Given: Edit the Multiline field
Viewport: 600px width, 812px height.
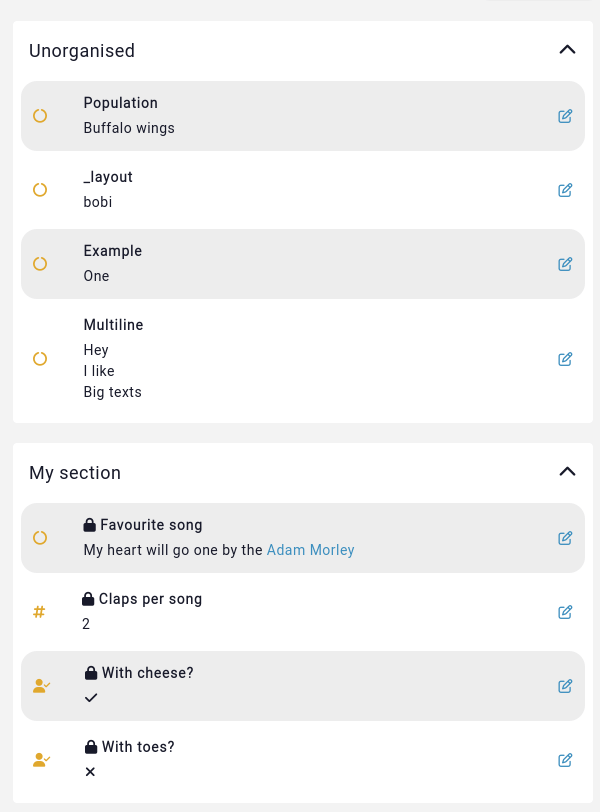Looking at the screenshot, I should click(x=565, y=359).
